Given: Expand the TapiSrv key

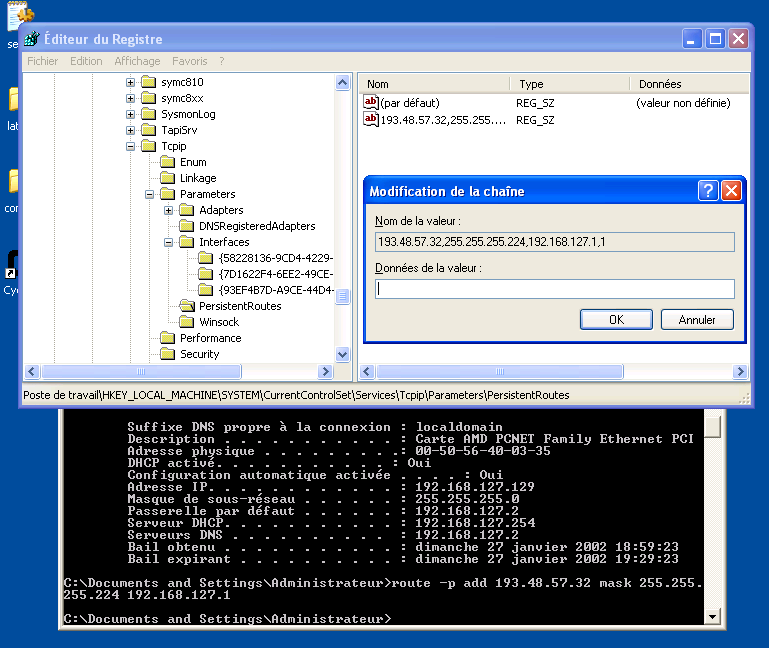Looking at the screenshot, I should (130, 130).
